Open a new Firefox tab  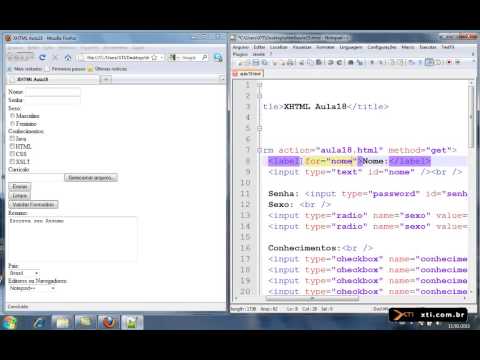point(106,79)
